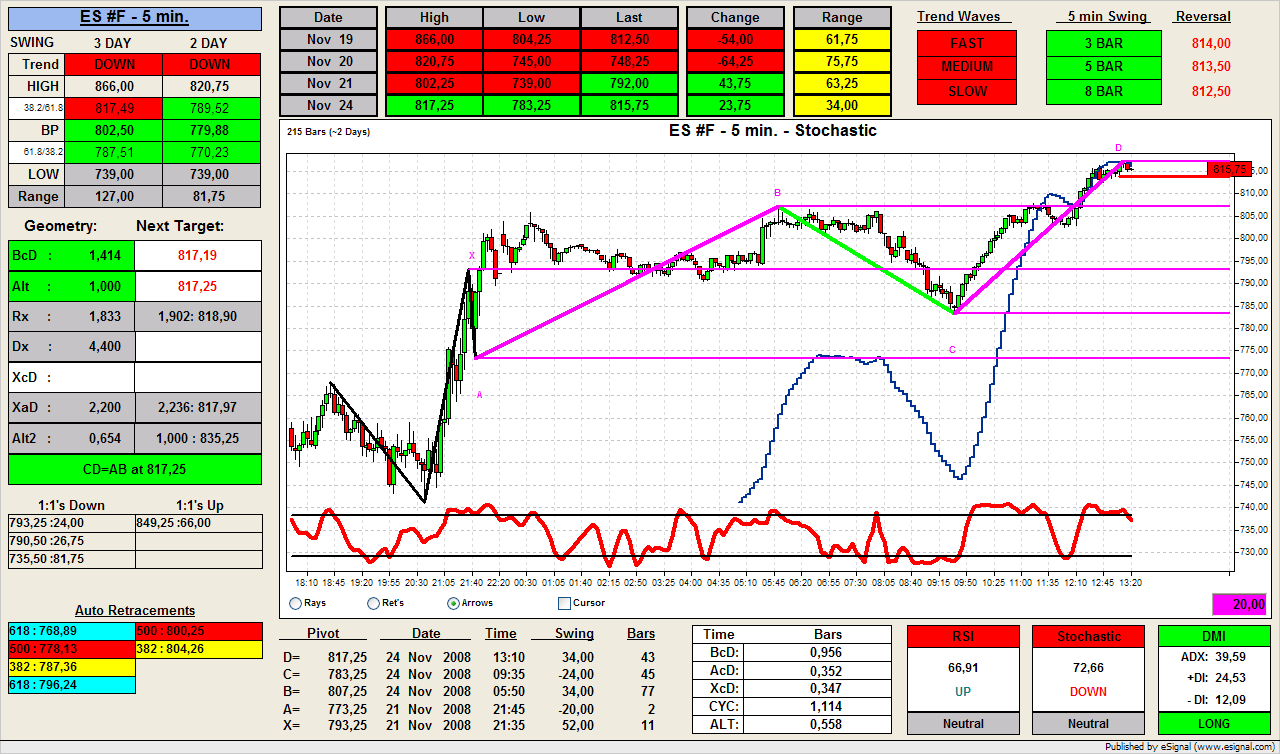Click the 1:1's Up entry 849,25 :66,00
Screen dimensions: 1280x754
(x=198, y=522)
